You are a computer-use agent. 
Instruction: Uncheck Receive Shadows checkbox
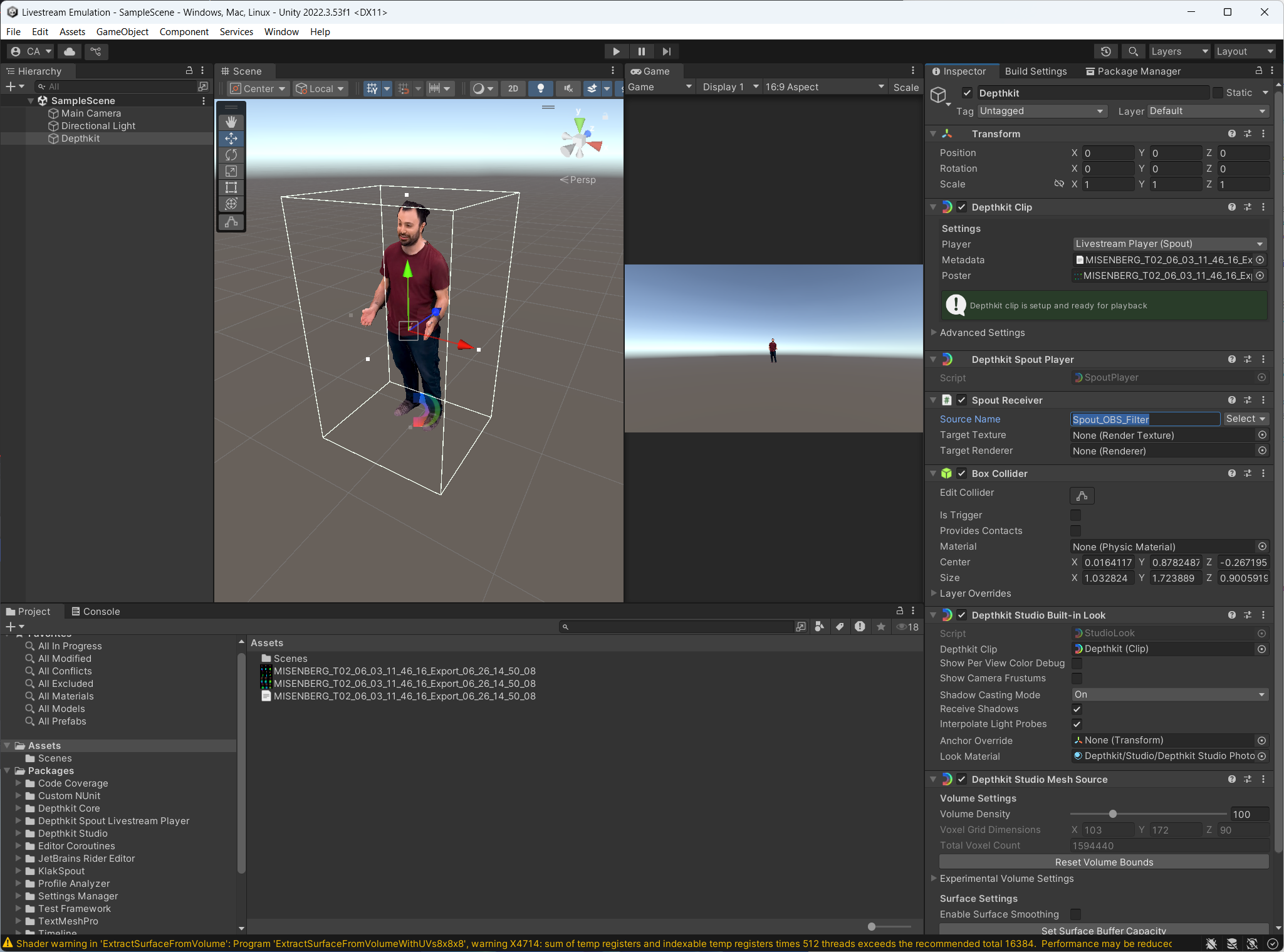(x=1077, y=709)
